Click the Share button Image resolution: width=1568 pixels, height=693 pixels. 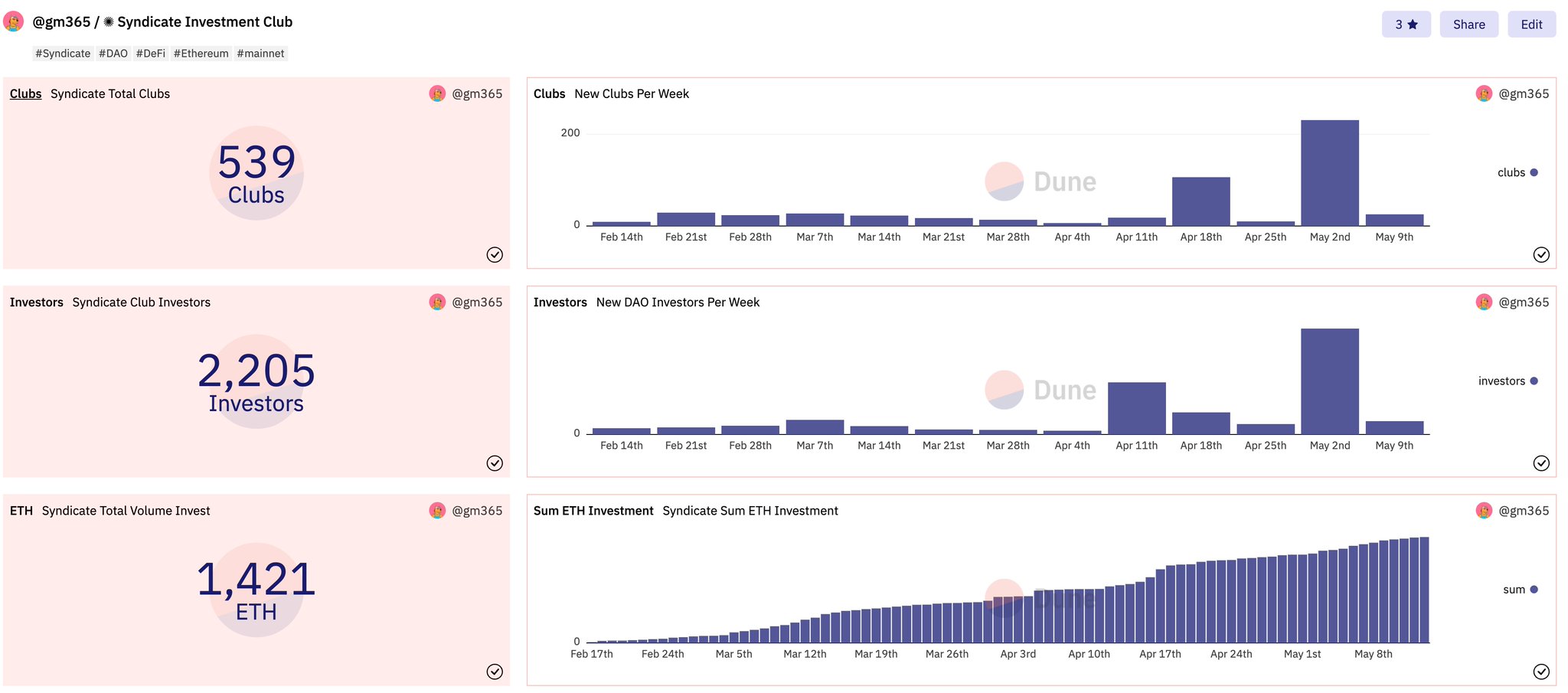coord(1468,25)
